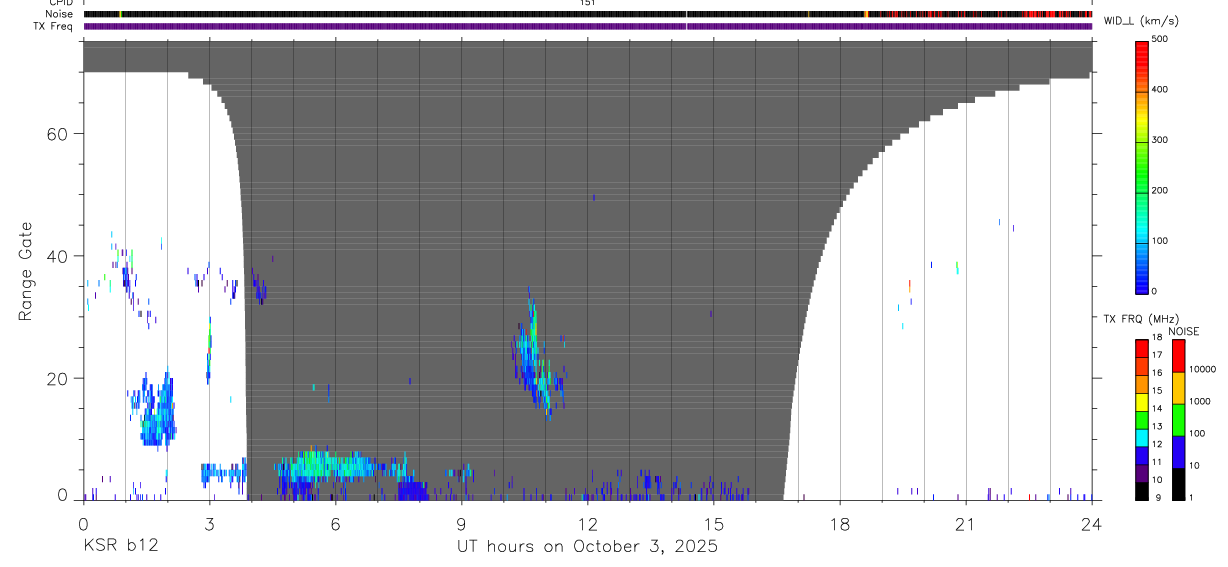Click the 200 tick on width colorbar
The width and height of the screenshot is (1228, 567).
click(x=1161, y=191)
